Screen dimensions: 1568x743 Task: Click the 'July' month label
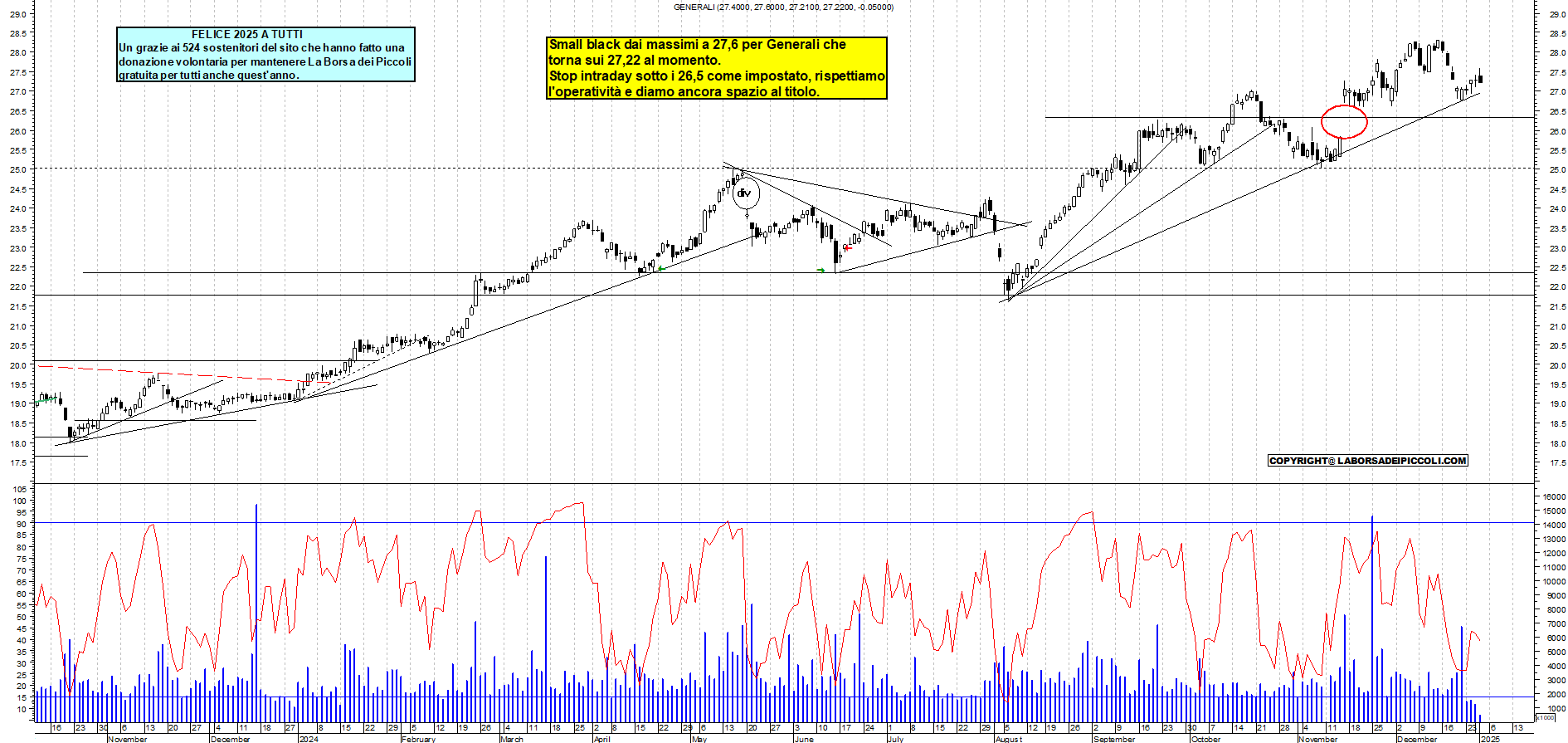(x=895, y=739)
